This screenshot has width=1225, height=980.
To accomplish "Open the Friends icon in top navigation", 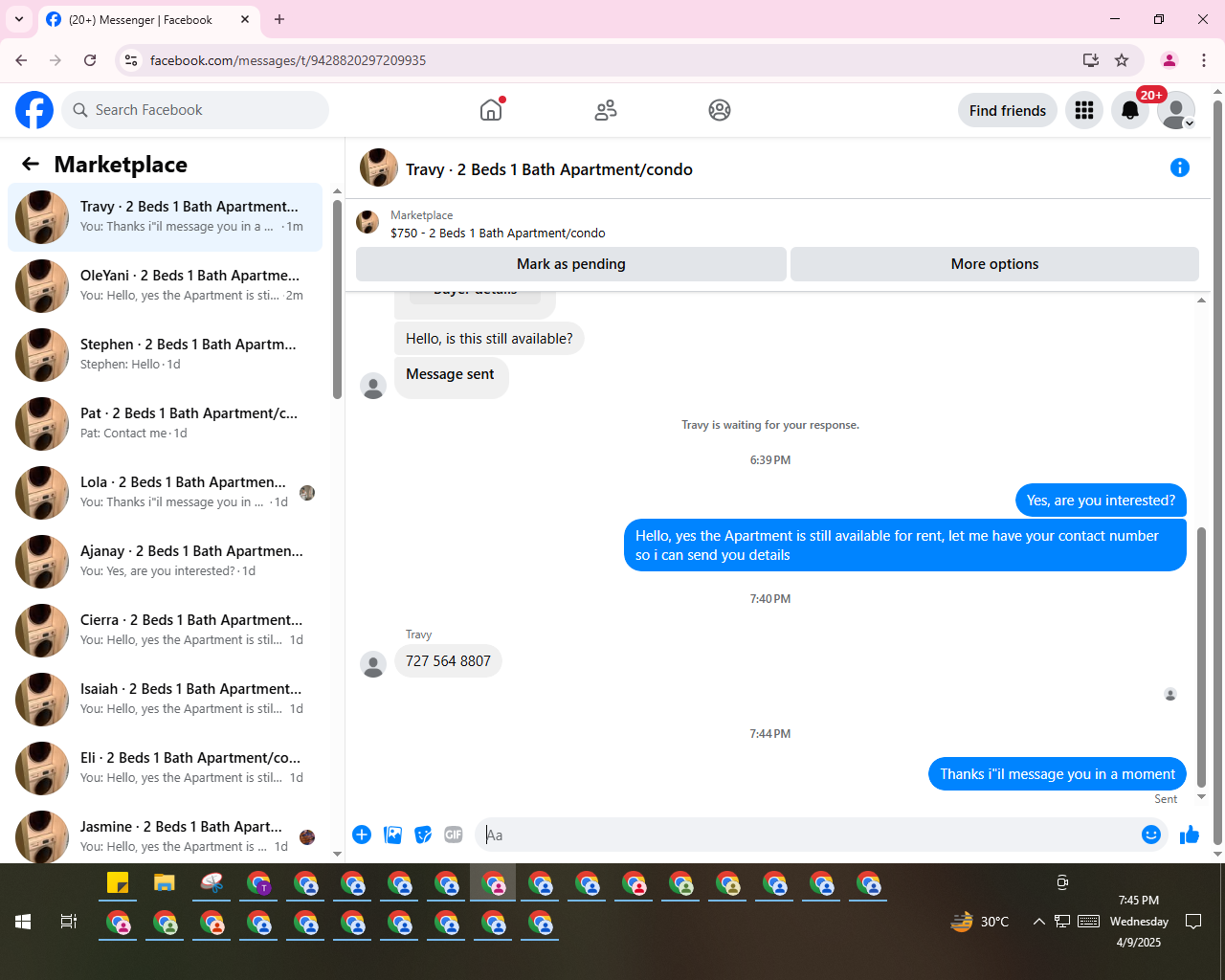I will coord(606,110).
